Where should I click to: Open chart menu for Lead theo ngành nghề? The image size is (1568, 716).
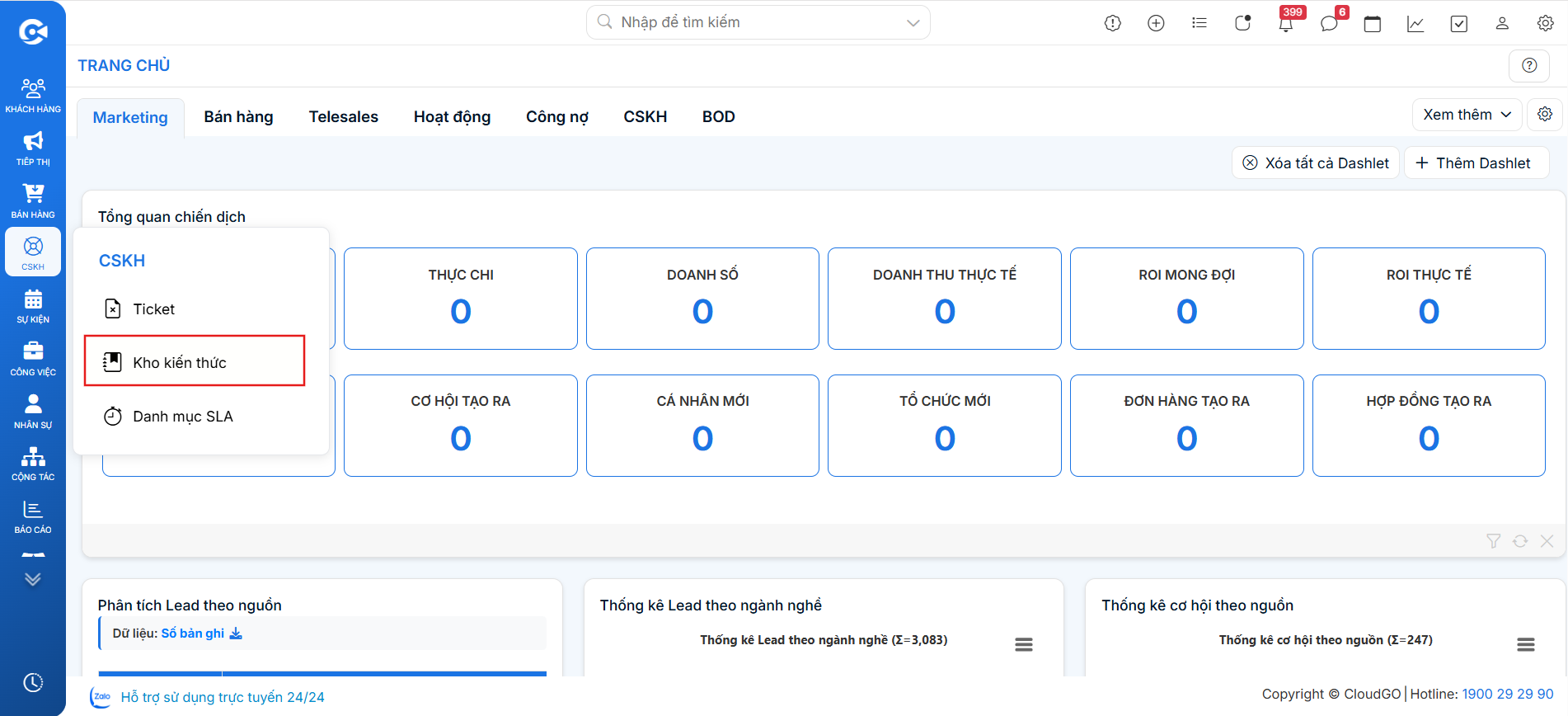1024,644
